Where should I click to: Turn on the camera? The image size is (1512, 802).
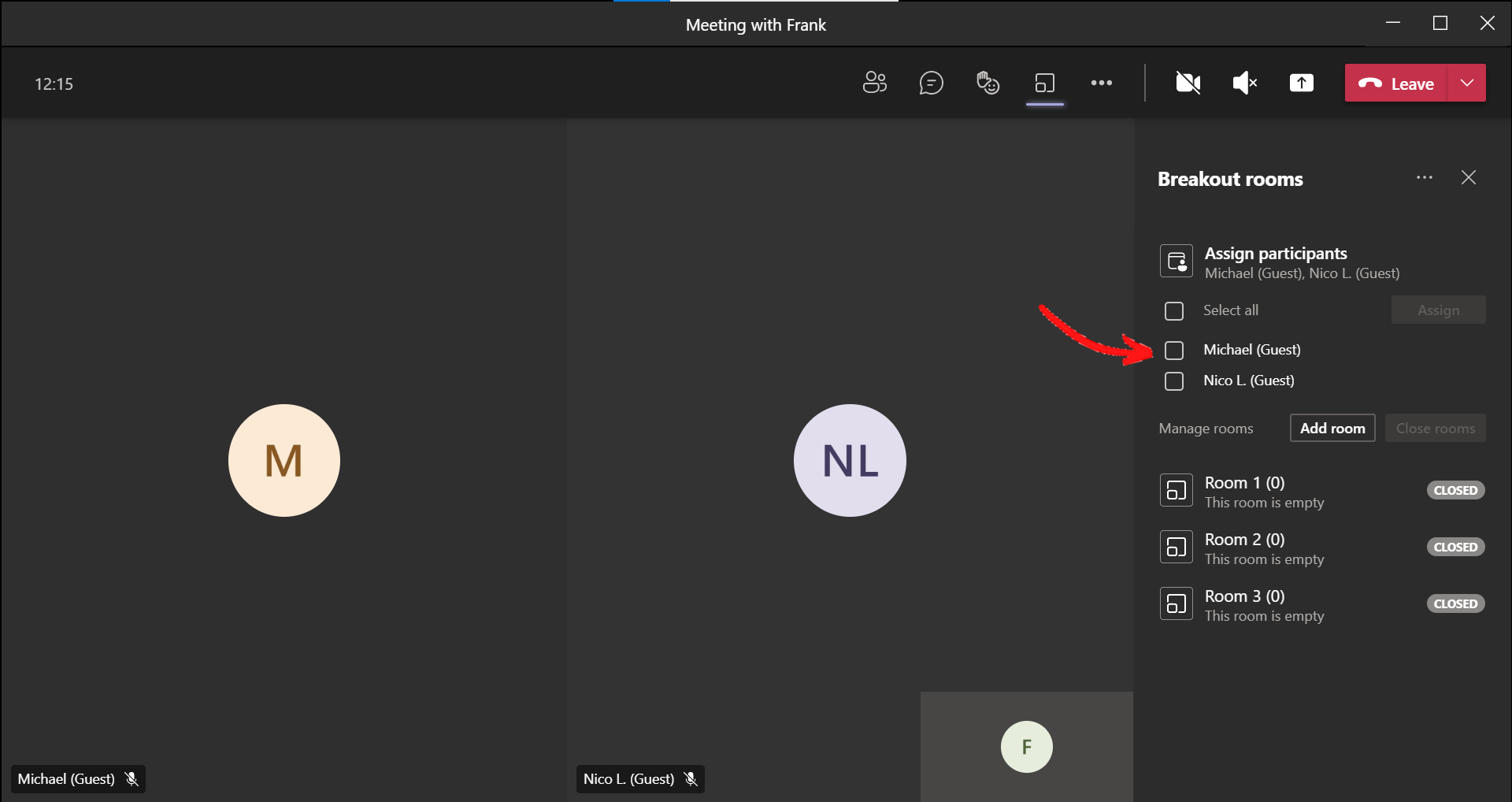1188,83
